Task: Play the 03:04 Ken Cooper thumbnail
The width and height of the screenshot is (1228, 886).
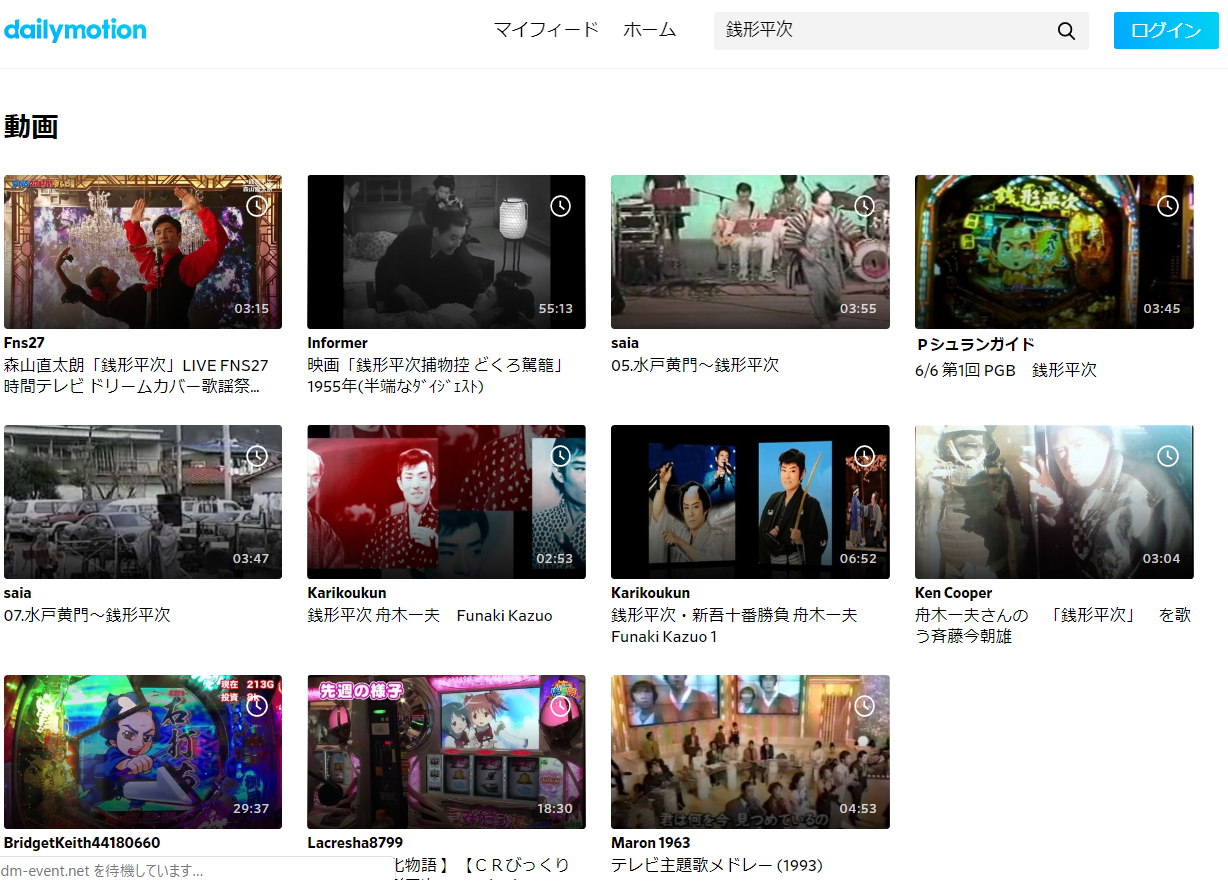Action: pos(1054,502)
